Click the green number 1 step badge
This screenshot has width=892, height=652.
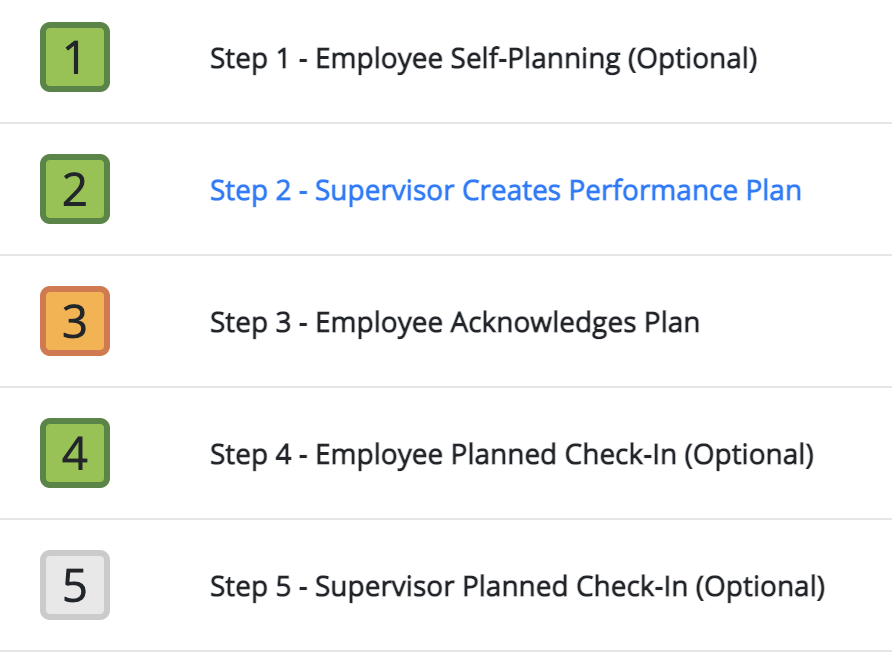[75, 57]
